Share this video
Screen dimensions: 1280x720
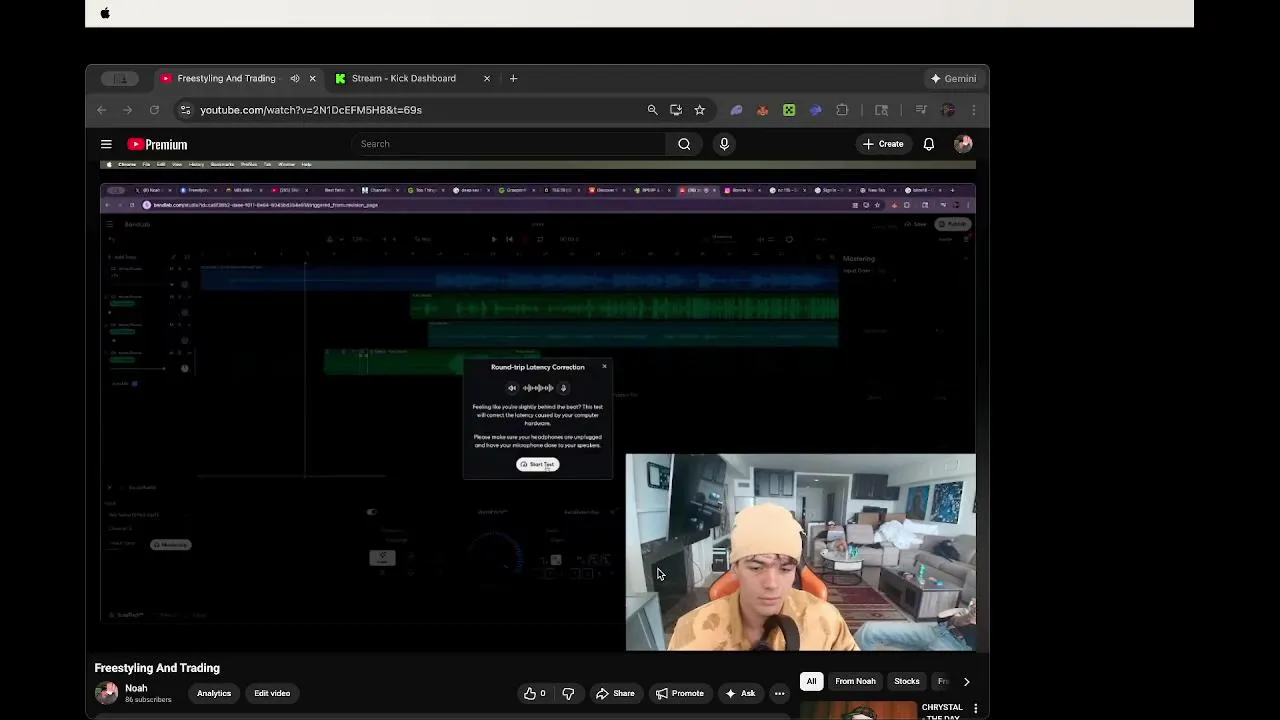click(x=615, y=693)
